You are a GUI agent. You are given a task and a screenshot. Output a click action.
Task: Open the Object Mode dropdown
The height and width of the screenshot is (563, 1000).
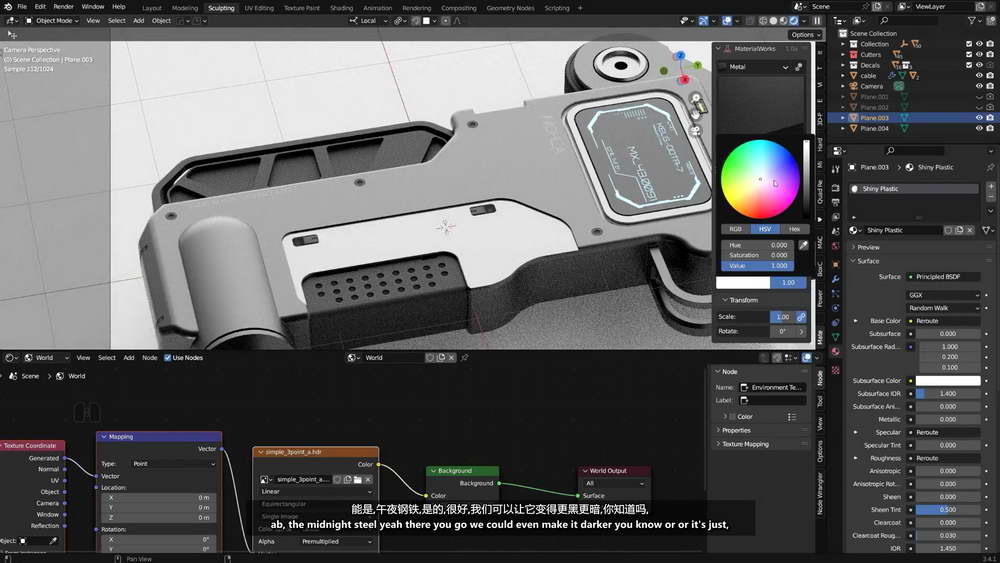52,20
